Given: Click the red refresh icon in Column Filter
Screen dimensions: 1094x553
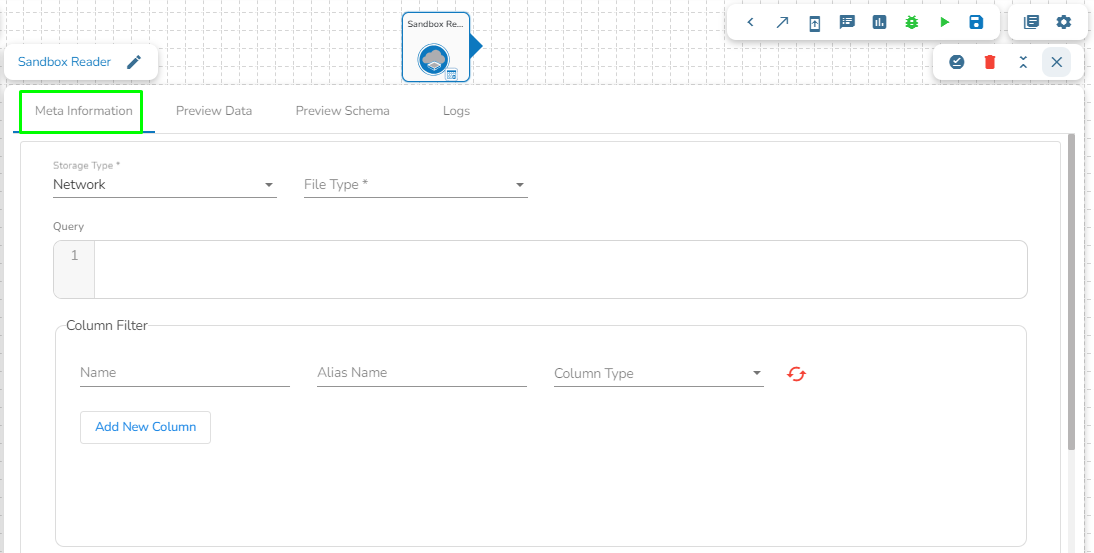Looking at the screenshot, I should click(796, 374).
